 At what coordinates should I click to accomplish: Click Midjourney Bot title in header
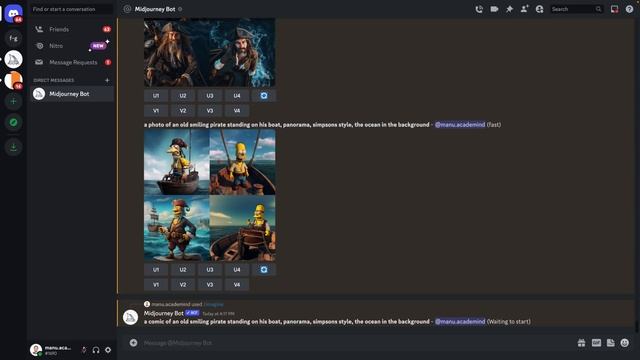[155, 9]
